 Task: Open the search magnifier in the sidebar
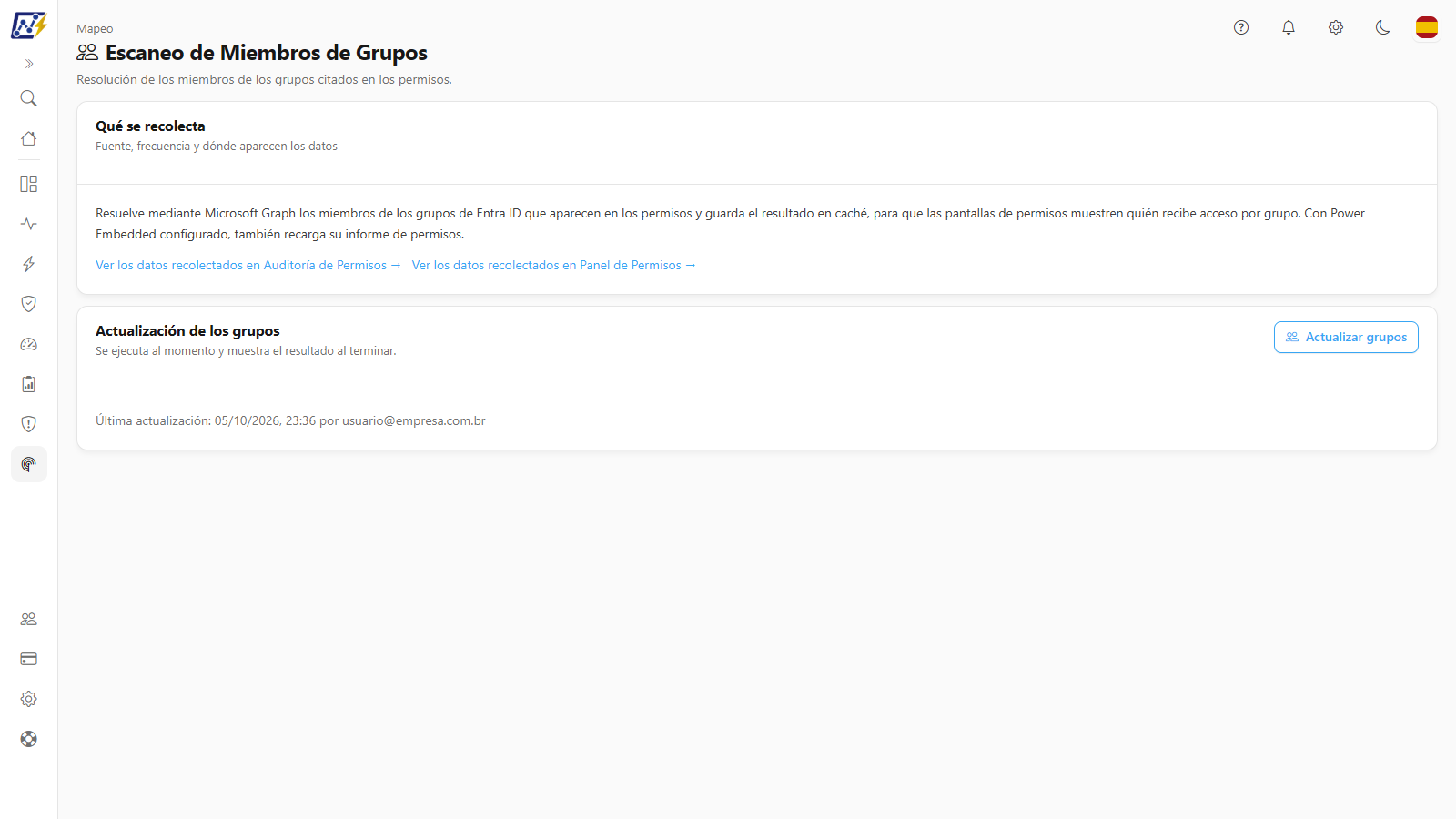(x=29, y=98)
